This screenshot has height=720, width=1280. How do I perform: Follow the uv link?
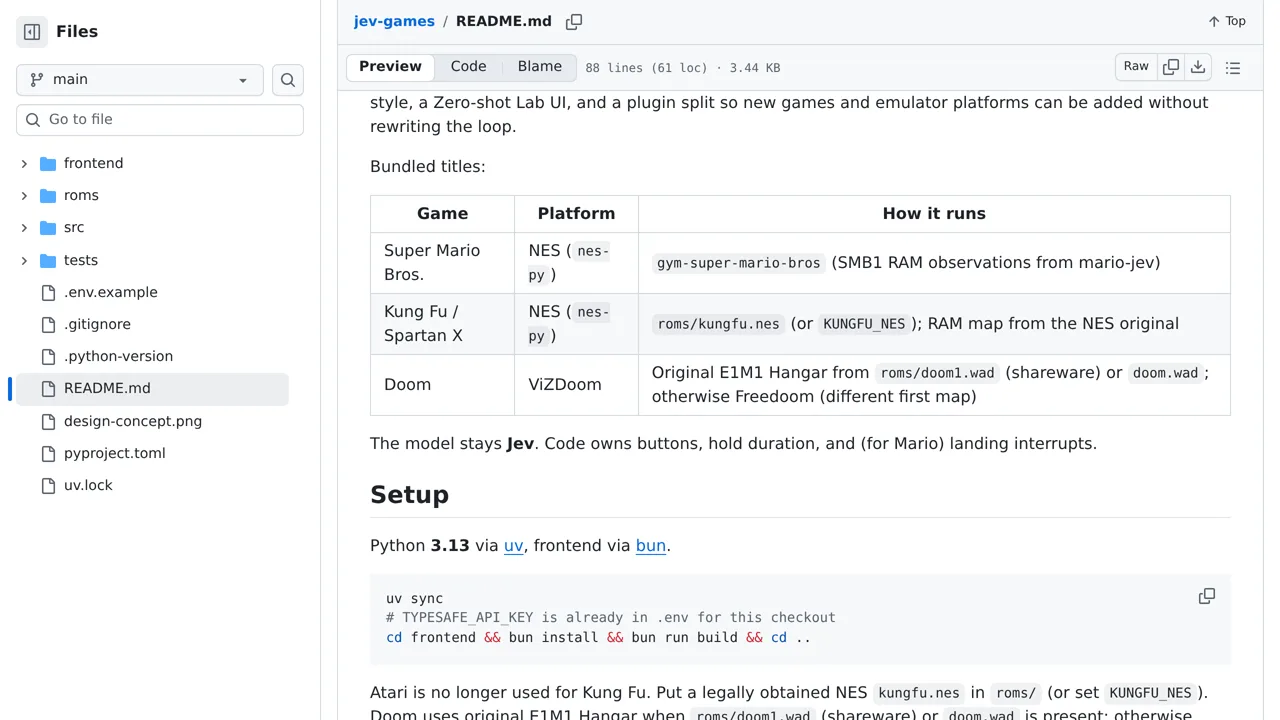pyautogui.click(x=514, y=545)
